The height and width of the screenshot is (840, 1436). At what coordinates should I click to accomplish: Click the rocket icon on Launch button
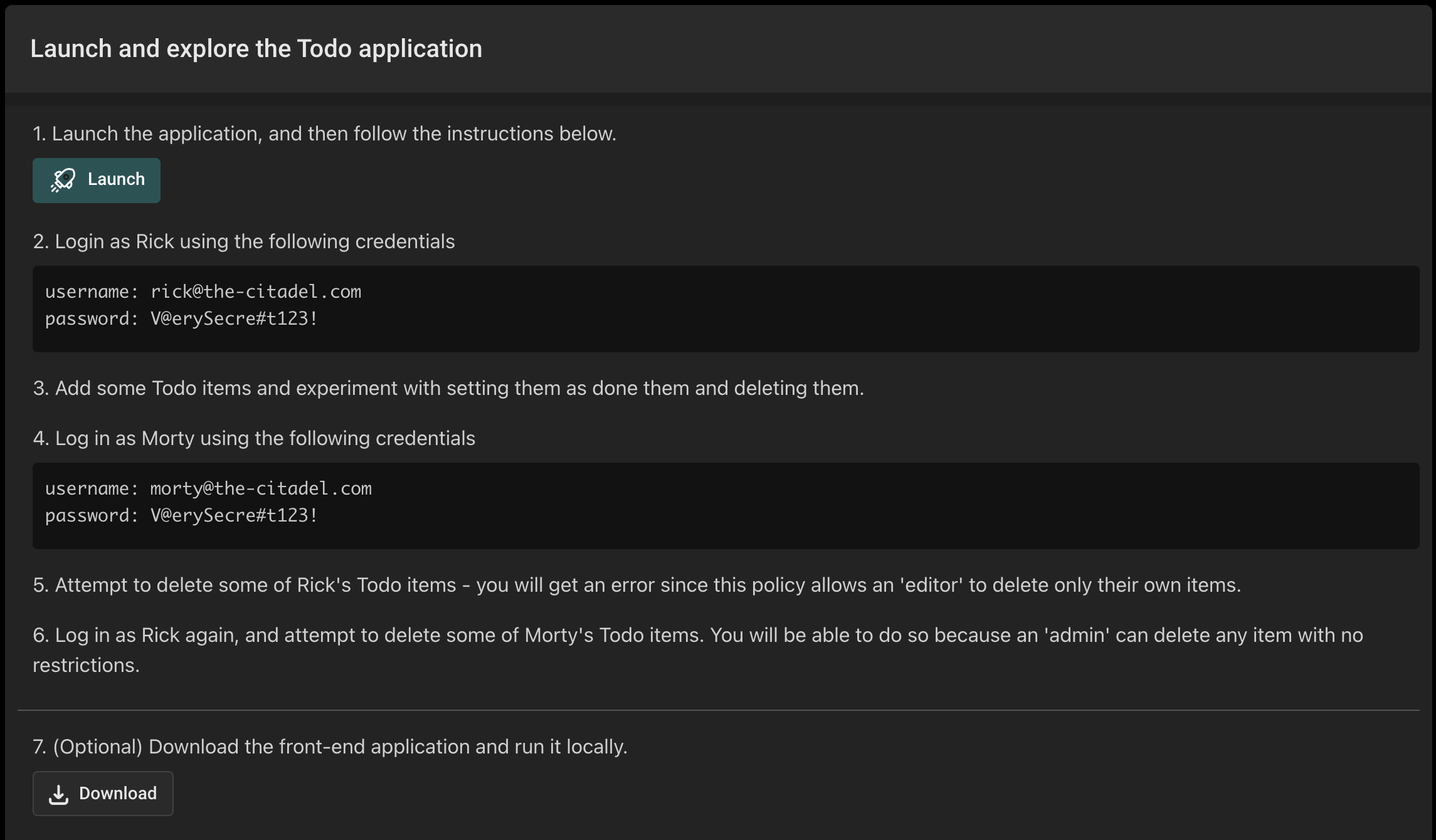coord(63,180)
